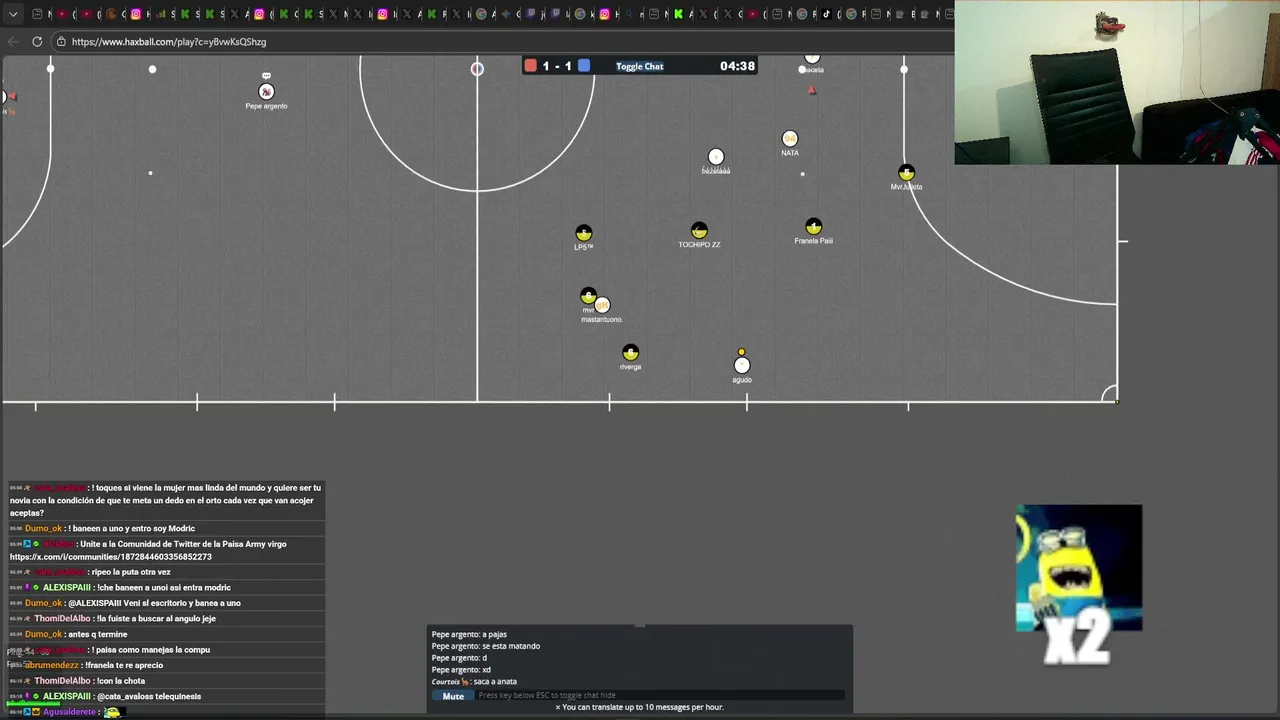Open the x.com communities link in chat
This screenshot has width=1280, height=720.
click(x=111, y=557)
